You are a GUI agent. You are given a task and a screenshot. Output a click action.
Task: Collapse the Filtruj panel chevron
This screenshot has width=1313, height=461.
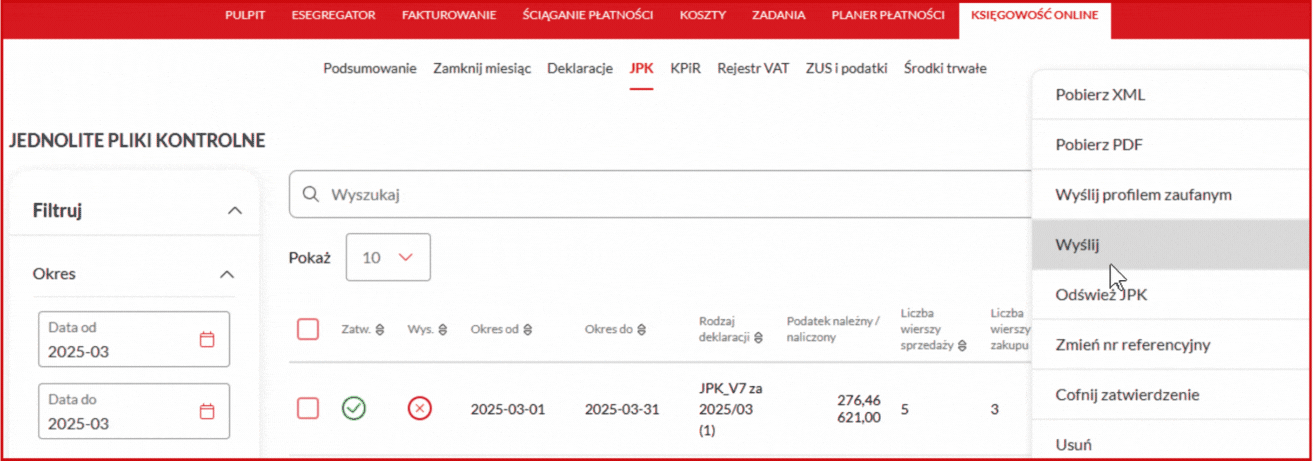[235, 211]
